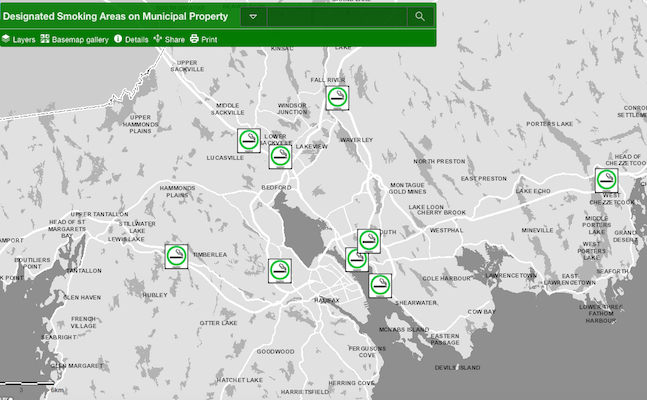
Task: Select the smoking area marker near Fall River
Action: [338, 97]
